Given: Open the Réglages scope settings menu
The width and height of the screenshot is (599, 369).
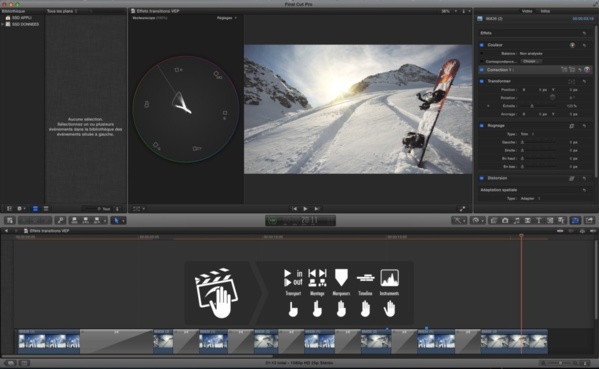Looking at the screenshot, I should pos(227,18).
